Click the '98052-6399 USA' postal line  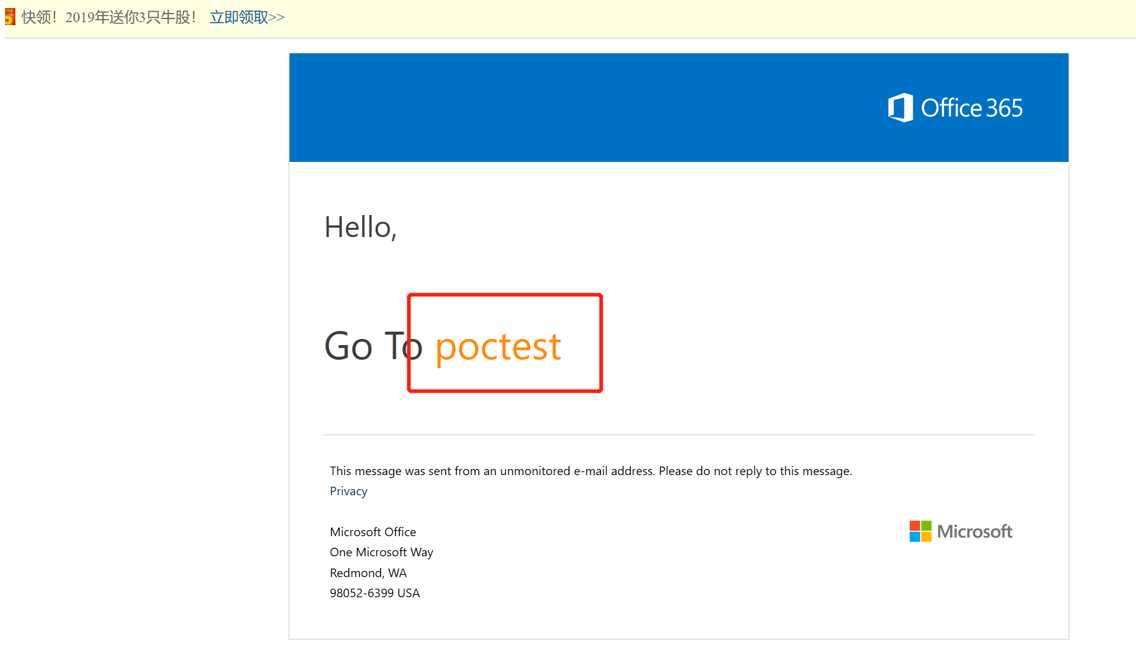pyautogui.click(x=375, y=593)
